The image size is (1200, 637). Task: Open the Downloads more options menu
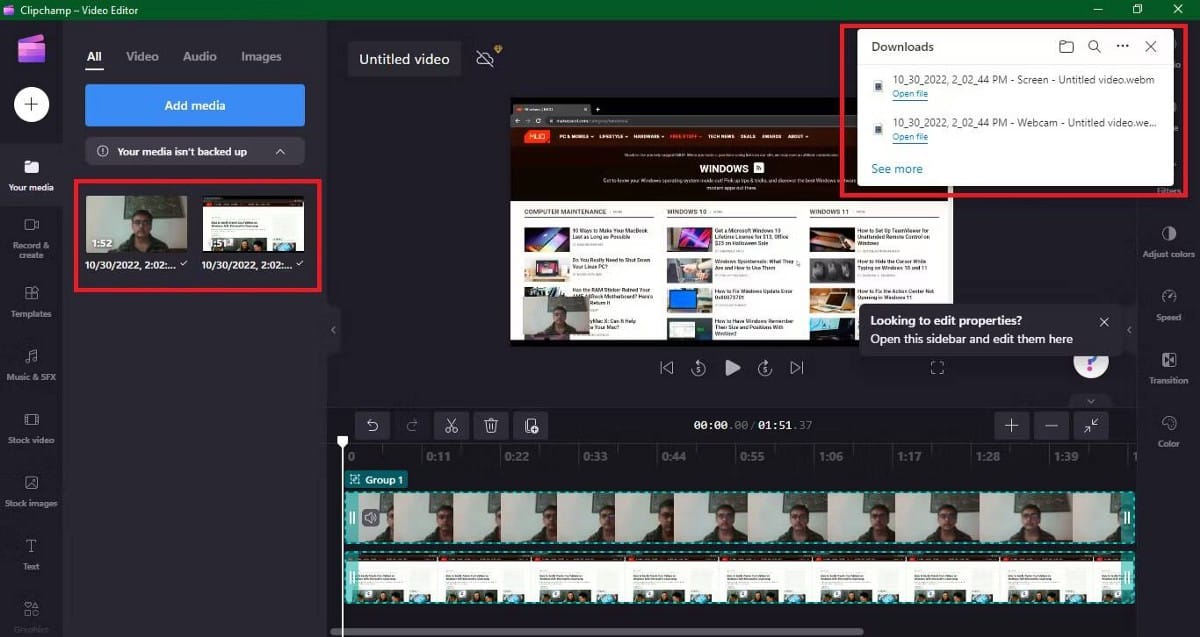1122,46
